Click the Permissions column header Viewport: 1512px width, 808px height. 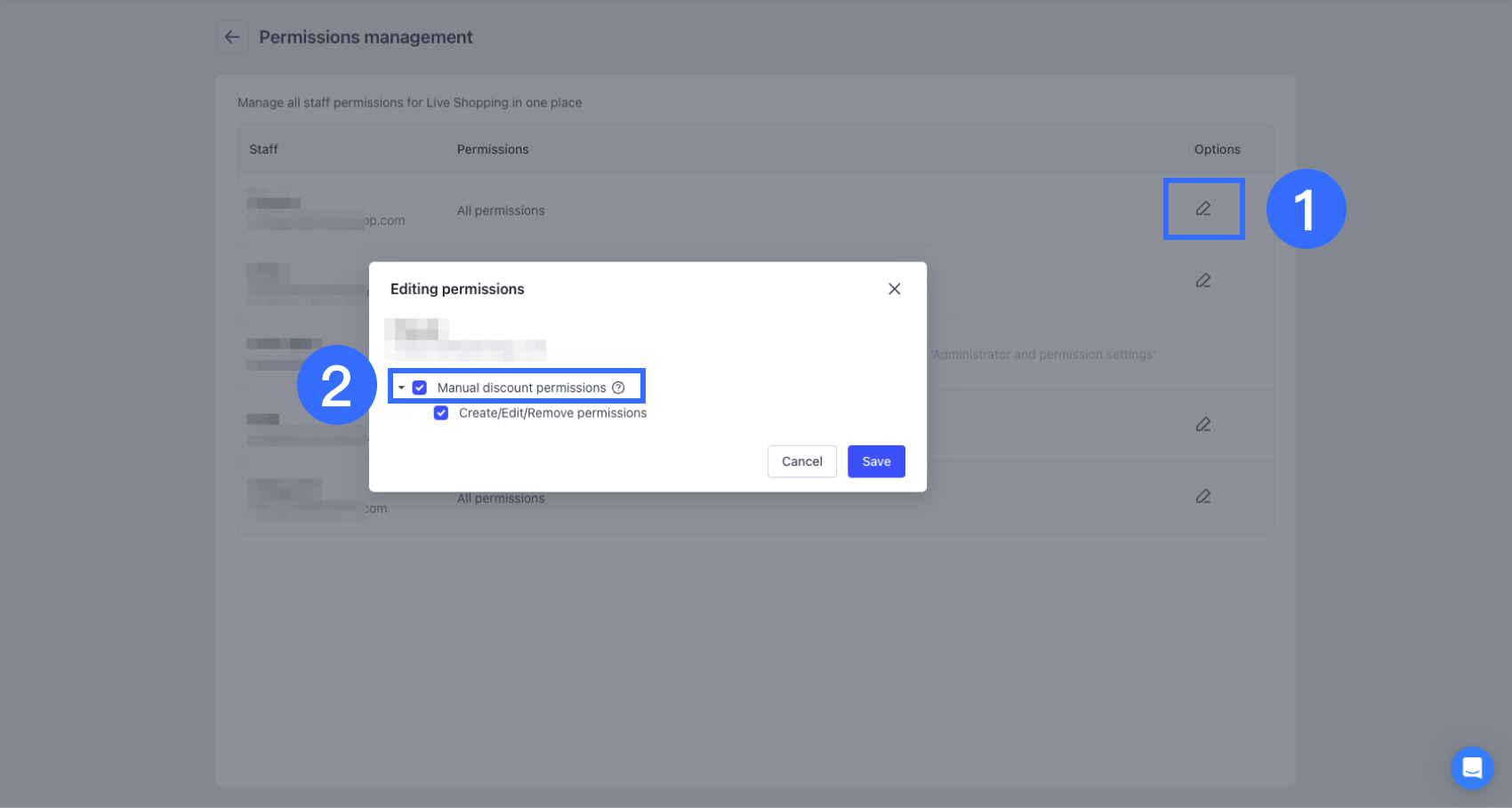pos(493,149)
